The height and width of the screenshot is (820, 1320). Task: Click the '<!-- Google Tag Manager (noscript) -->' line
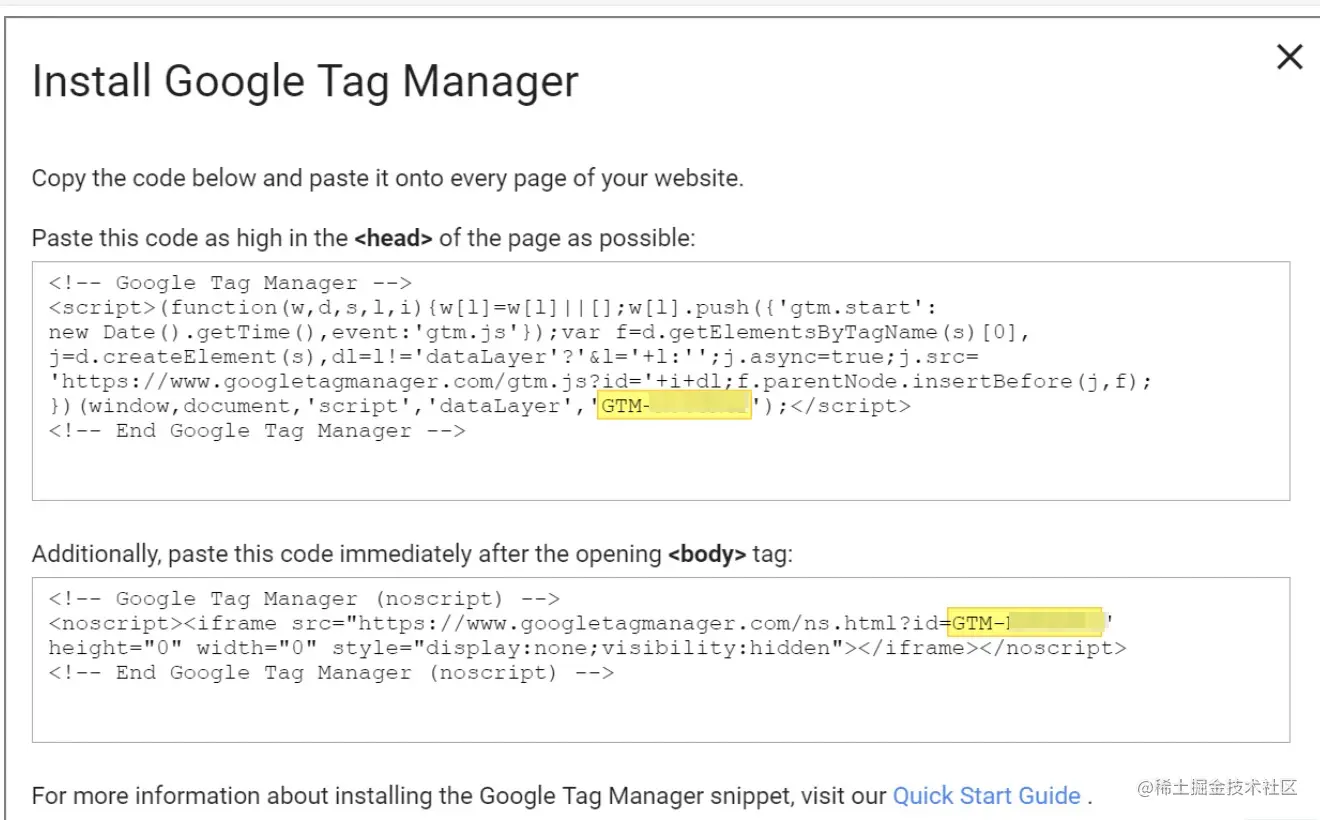[304, 599]
